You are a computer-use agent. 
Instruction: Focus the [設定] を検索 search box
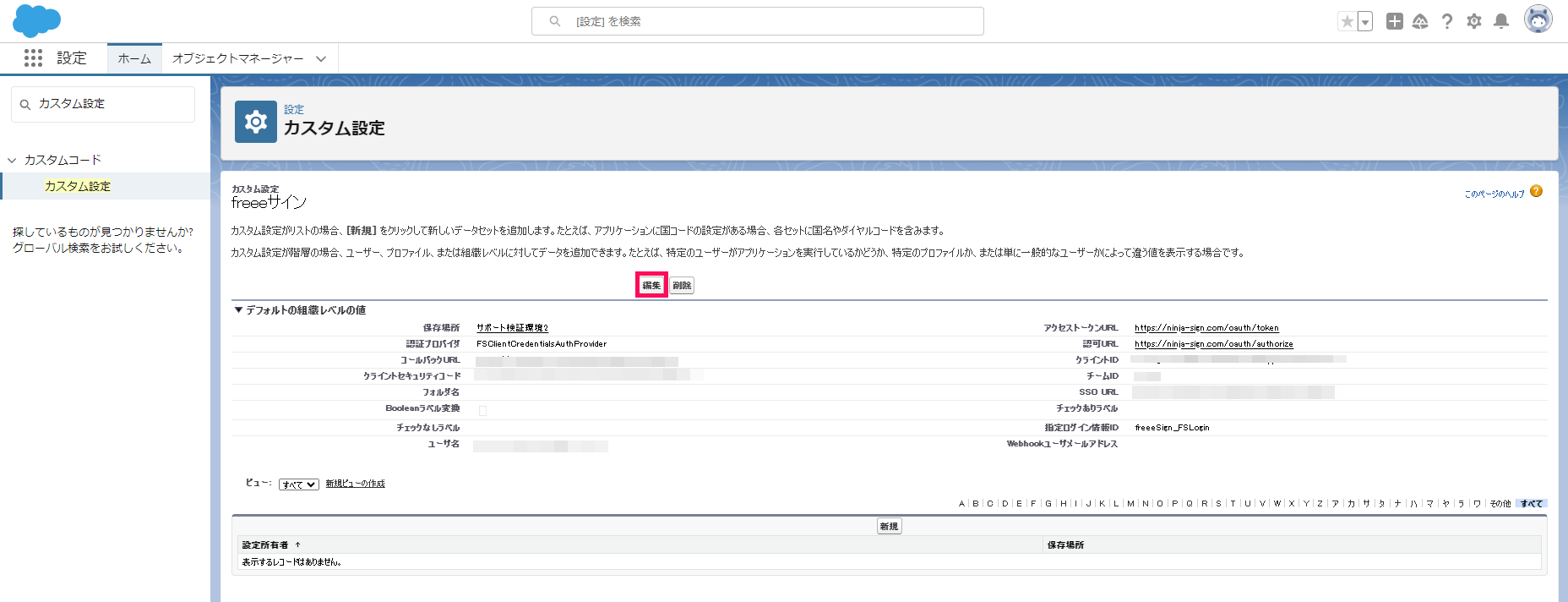pyautogui.click(x=758, y=21)
